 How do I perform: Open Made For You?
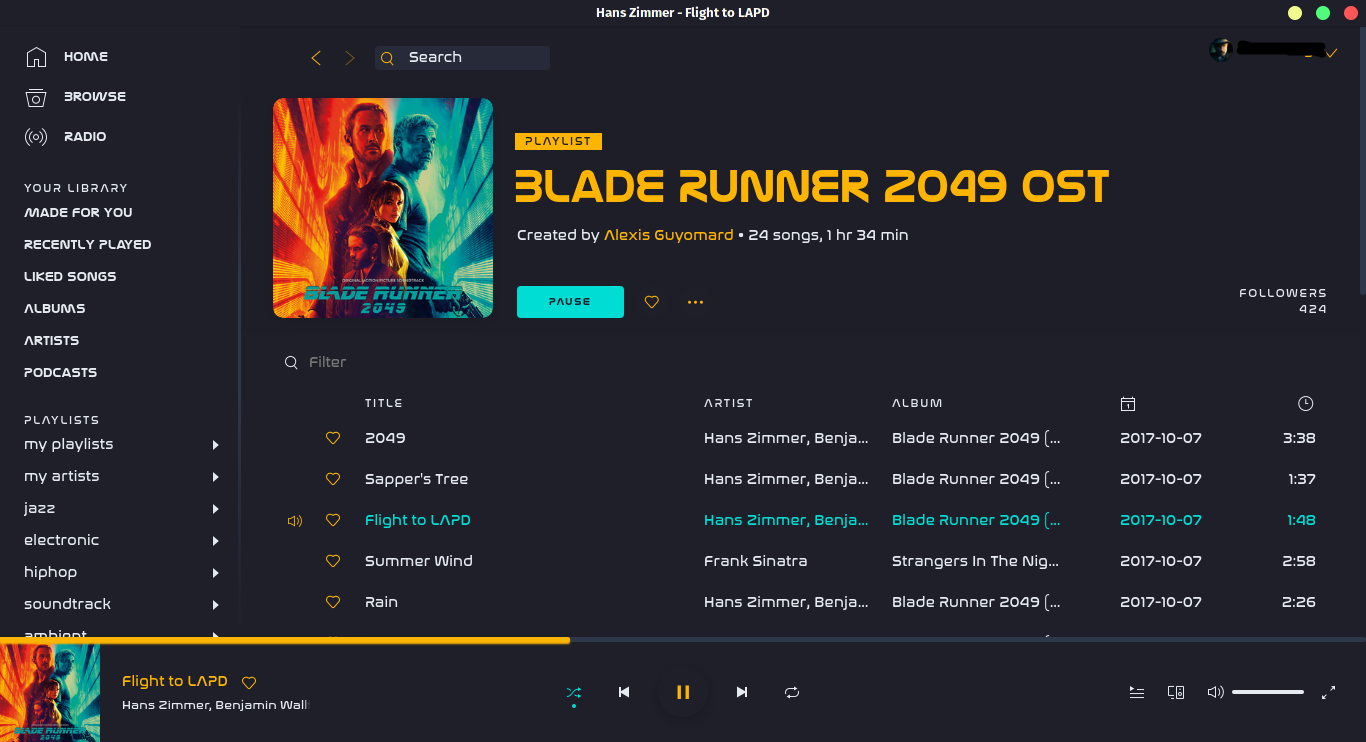coord(78,212)
